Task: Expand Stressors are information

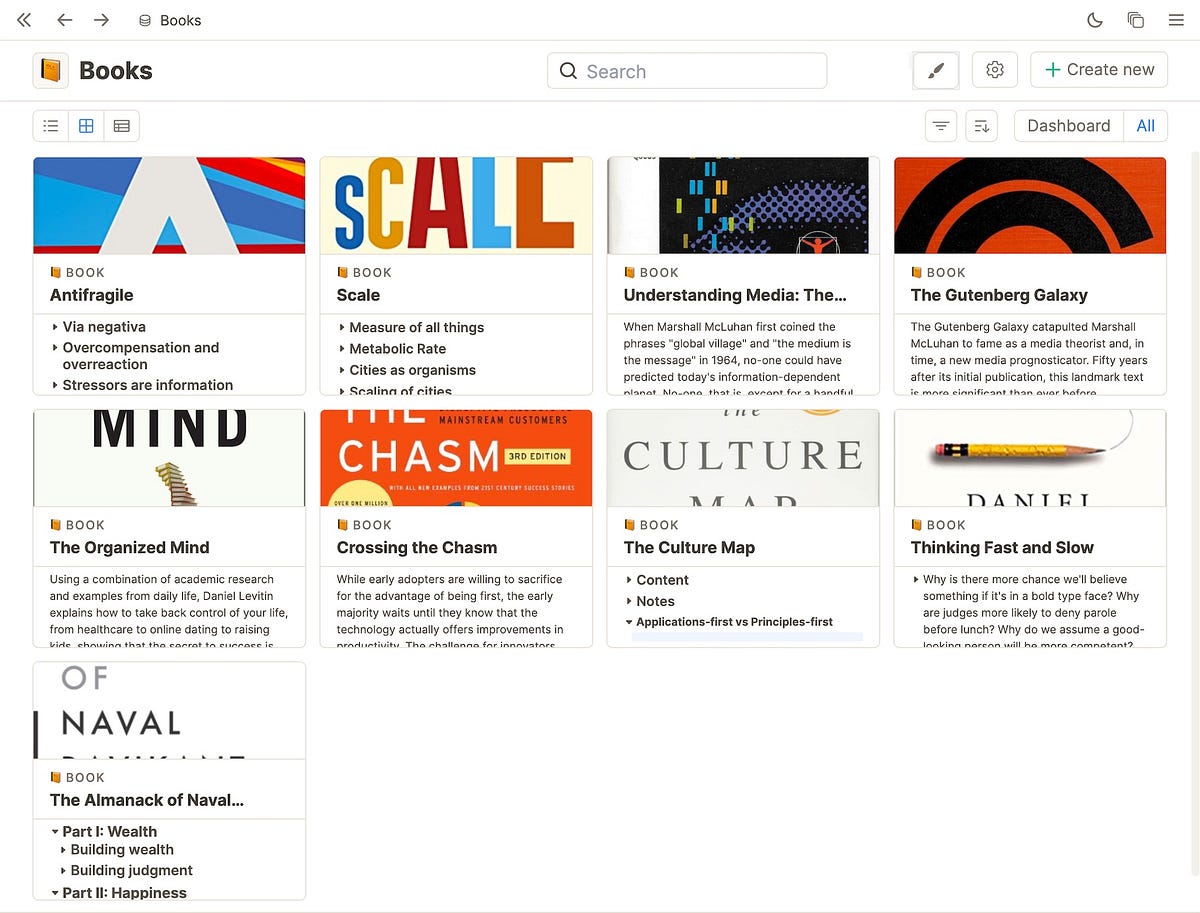Action: click(x=54, y=385)
